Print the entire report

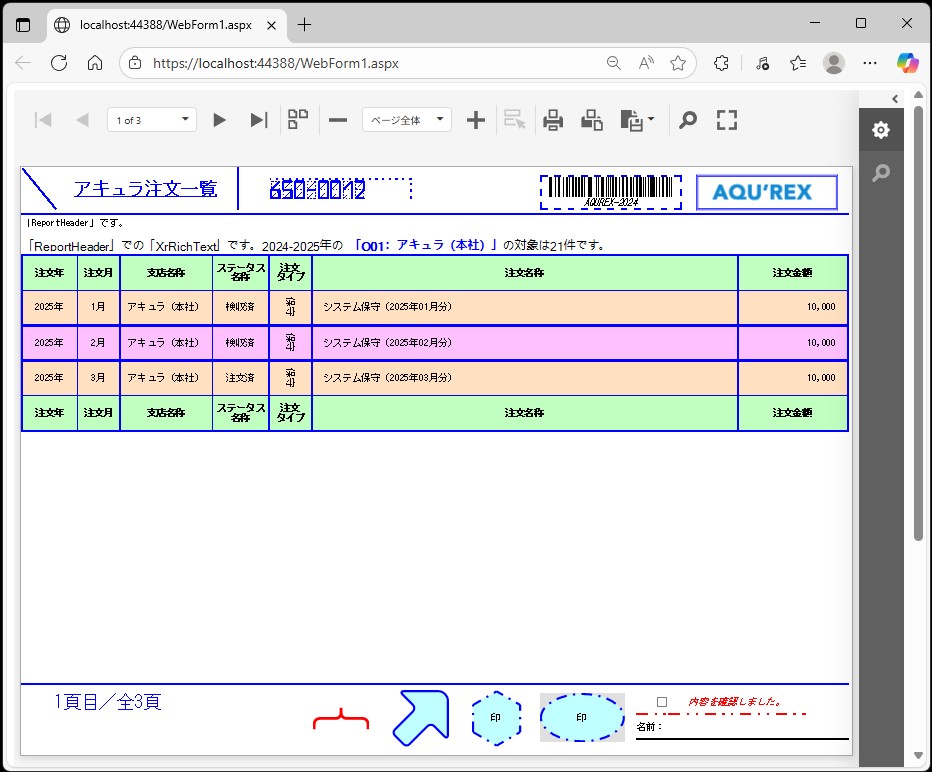[x=553, y=120]
